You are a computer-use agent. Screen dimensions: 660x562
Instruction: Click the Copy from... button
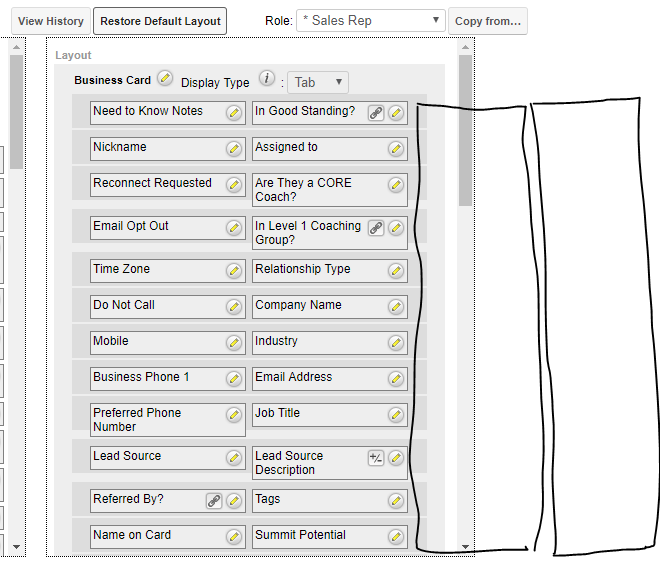click(x=488, y=21)
